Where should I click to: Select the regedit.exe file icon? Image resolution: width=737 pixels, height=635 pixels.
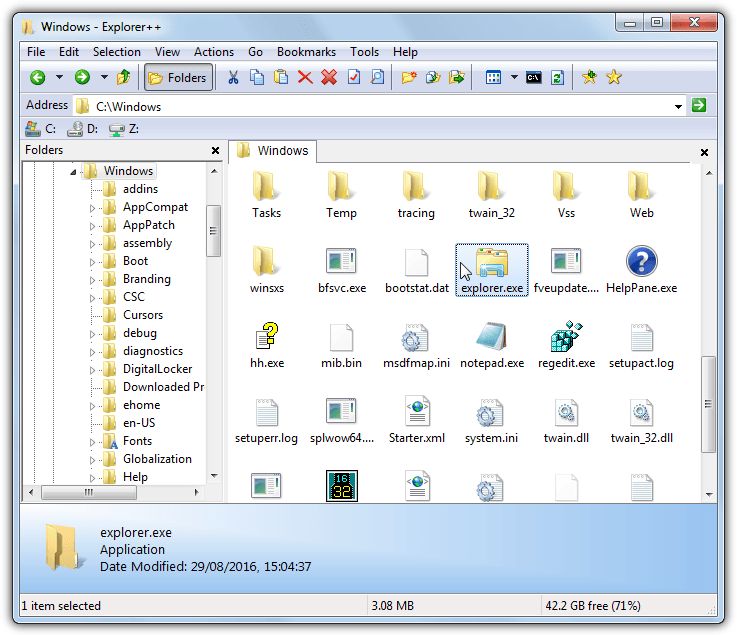point(566,337)
